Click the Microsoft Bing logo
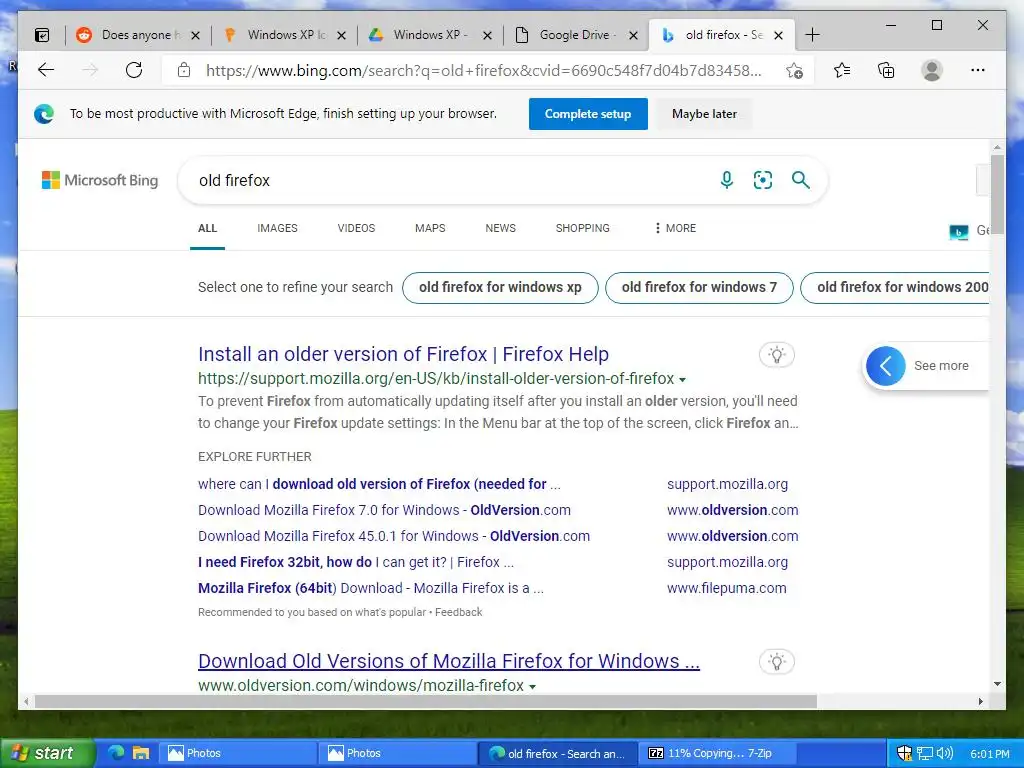 [100, 180]
